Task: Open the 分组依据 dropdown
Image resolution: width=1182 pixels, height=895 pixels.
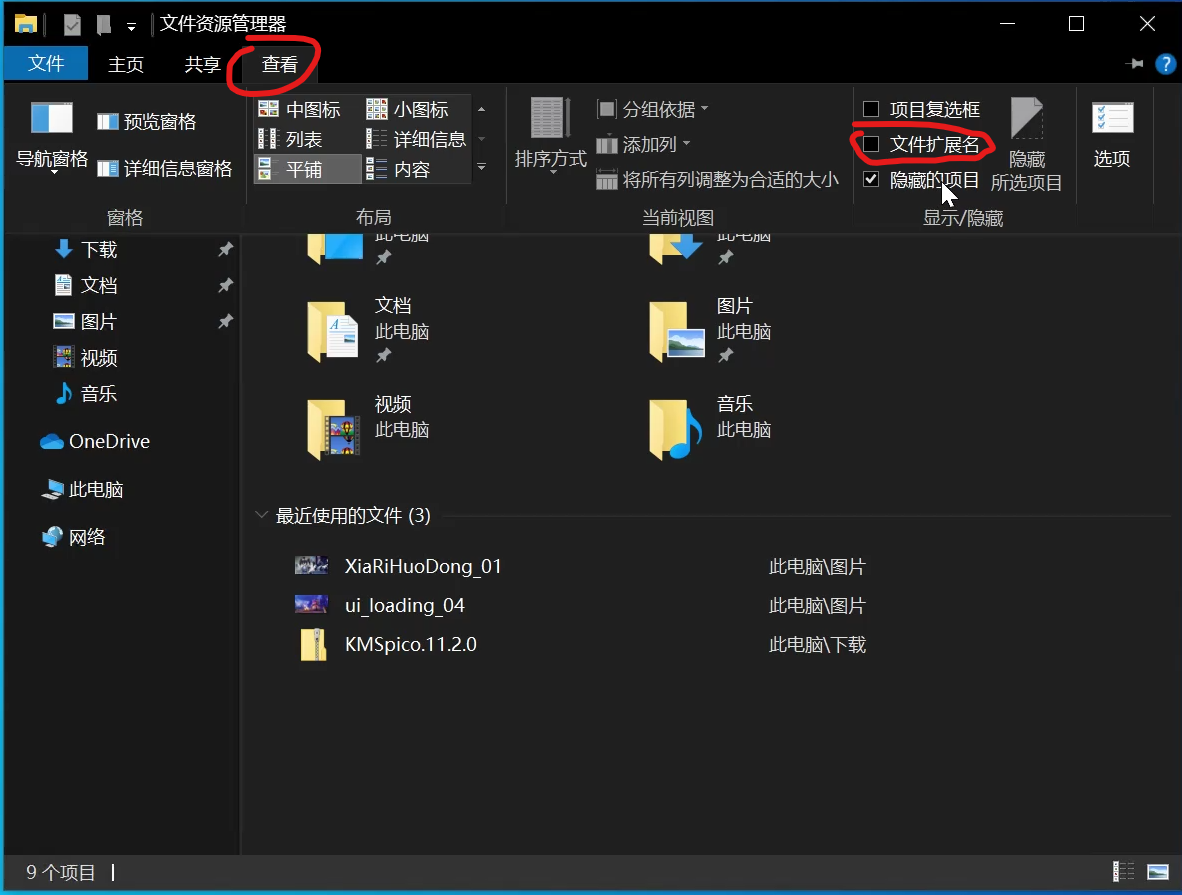Action: click(653, 109)
